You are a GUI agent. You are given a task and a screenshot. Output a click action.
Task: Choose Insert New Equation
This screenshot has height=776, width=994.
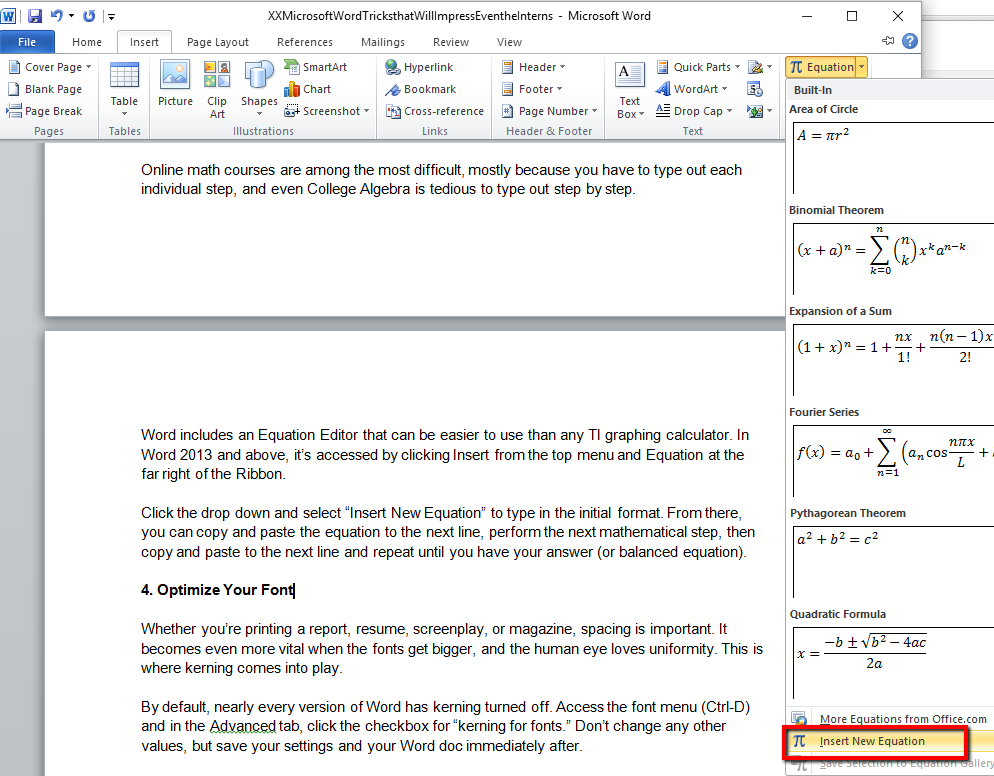click(x=872, y=741)
